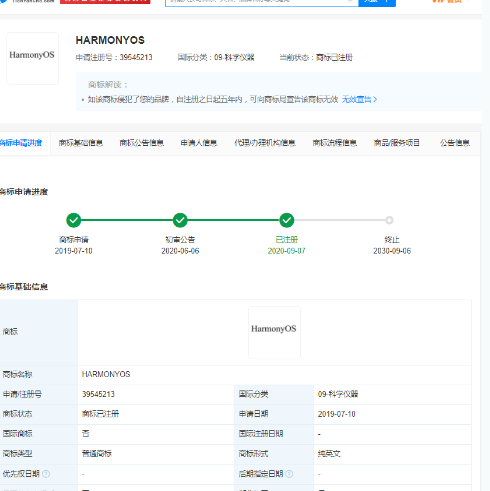The width and height of the screenshot is (490, 491).
Task: Click the 商标解读： label
Action: click(108, 85)
